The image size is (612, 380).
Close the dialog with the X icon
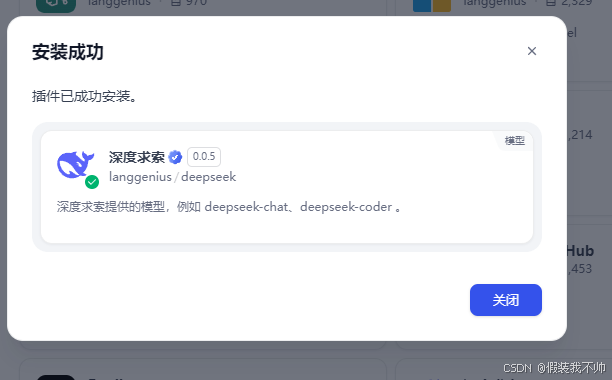532,51
